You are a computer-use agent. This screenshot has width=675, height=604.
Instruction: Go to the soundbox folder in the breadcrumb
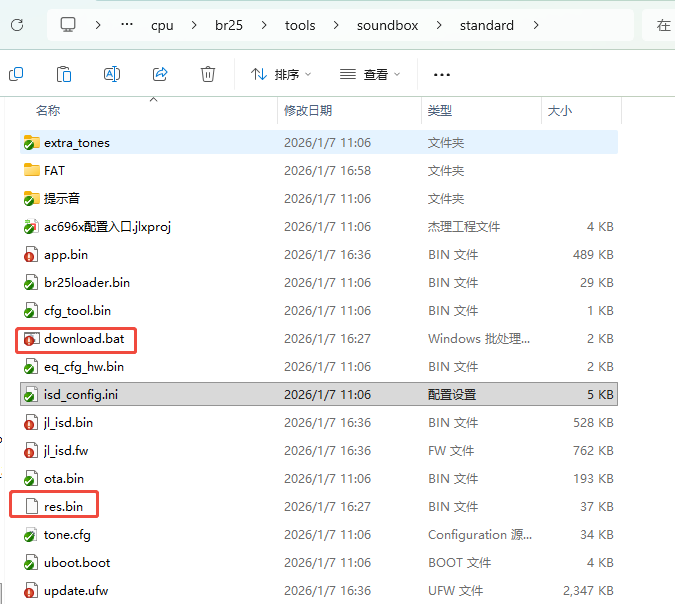tap(387, 25)
